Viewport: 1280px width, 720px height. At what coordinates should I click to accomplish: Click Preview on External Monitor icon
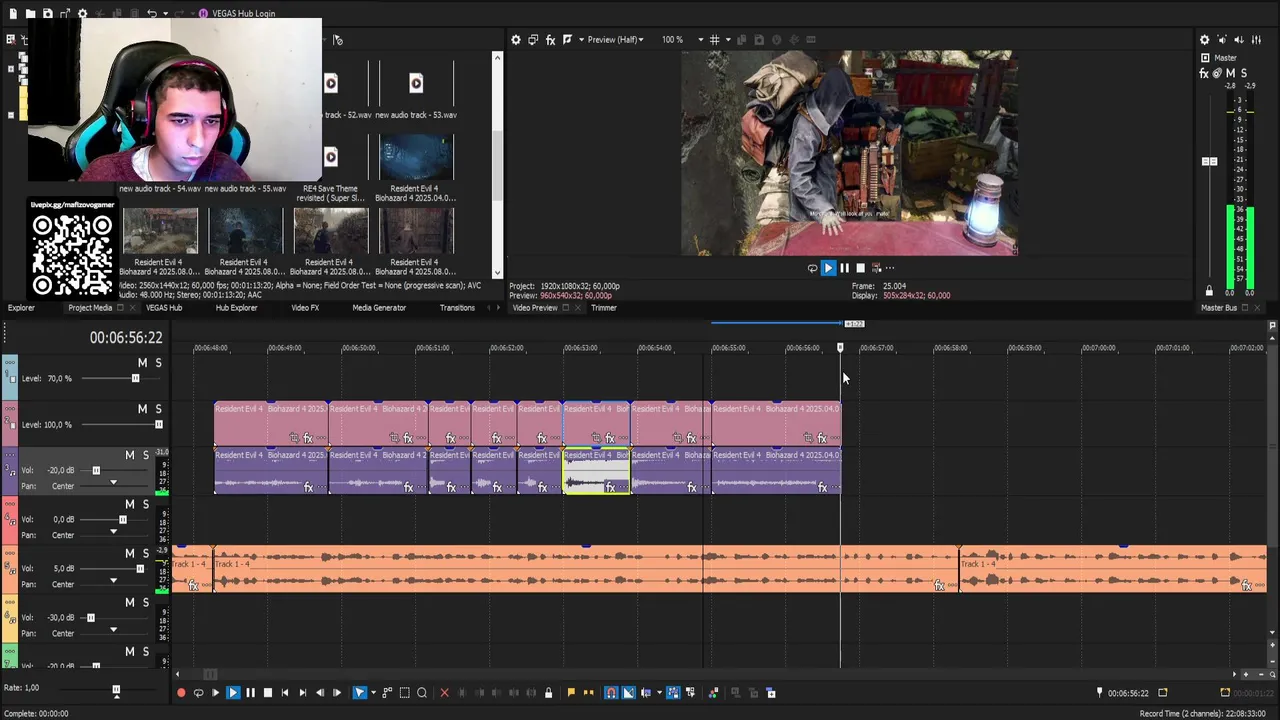533,40
